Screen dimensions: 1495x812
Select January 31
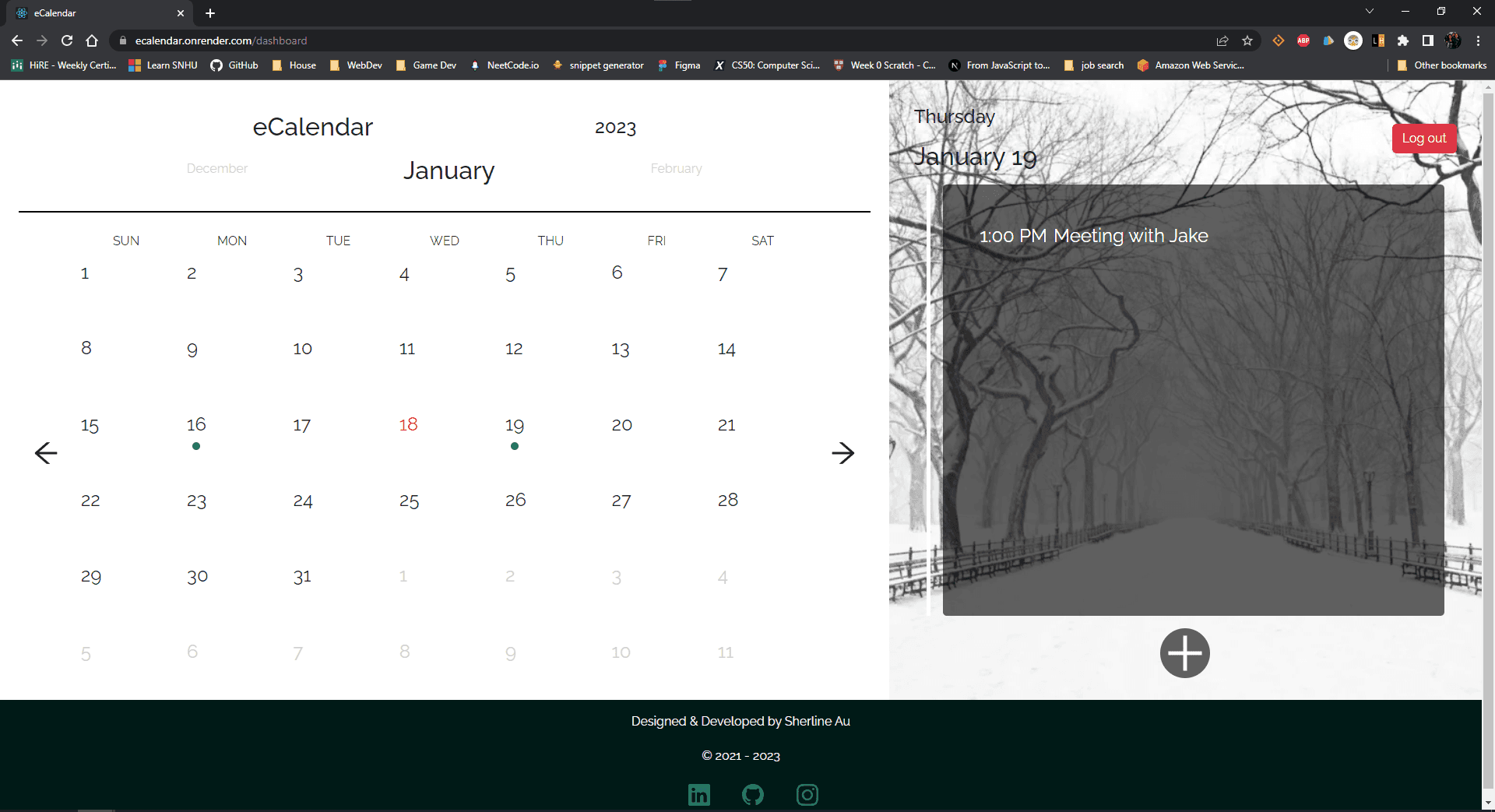(x=302, y=577)
